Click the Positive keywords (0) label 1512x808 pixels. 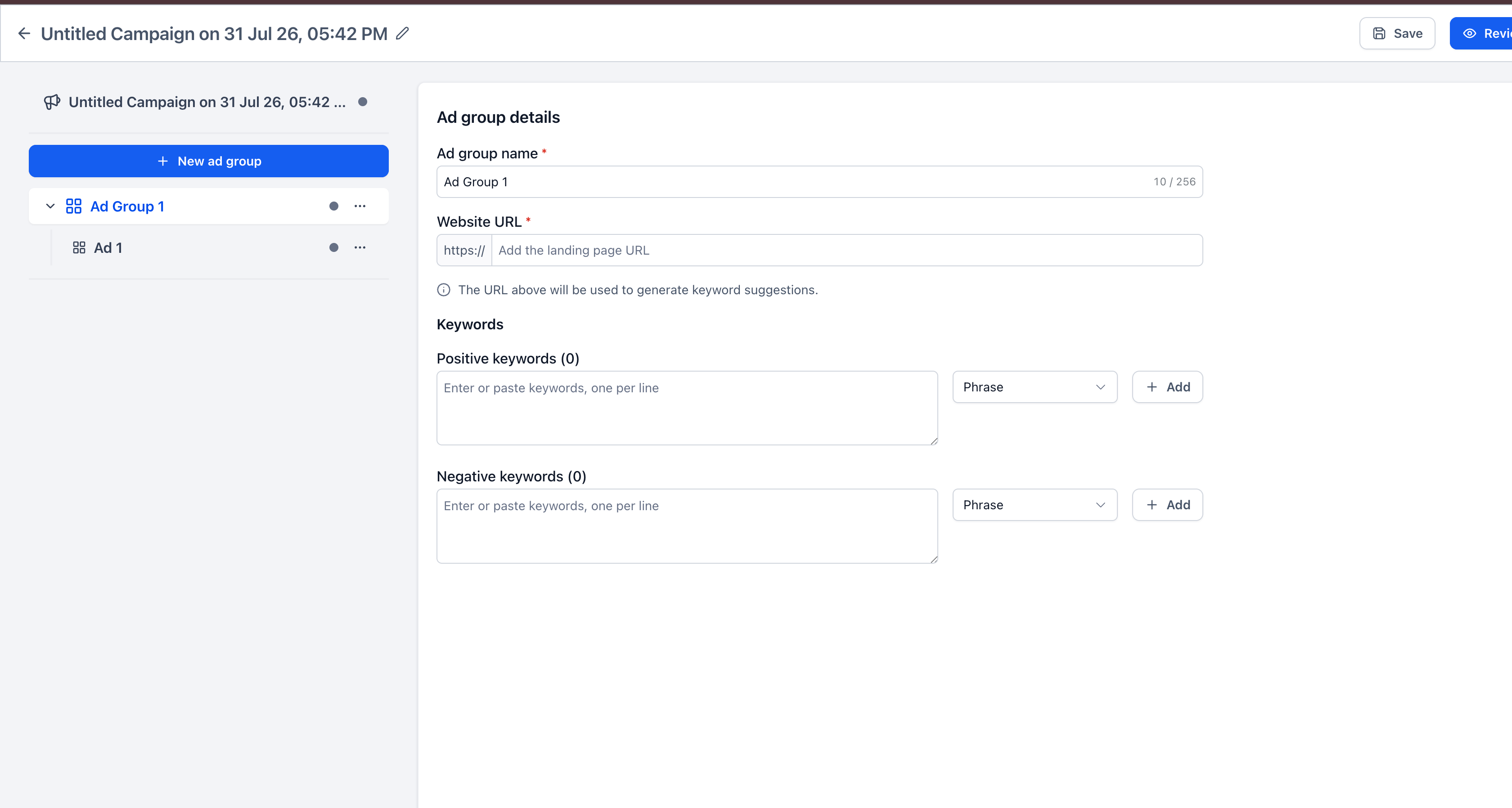(508, 359)
